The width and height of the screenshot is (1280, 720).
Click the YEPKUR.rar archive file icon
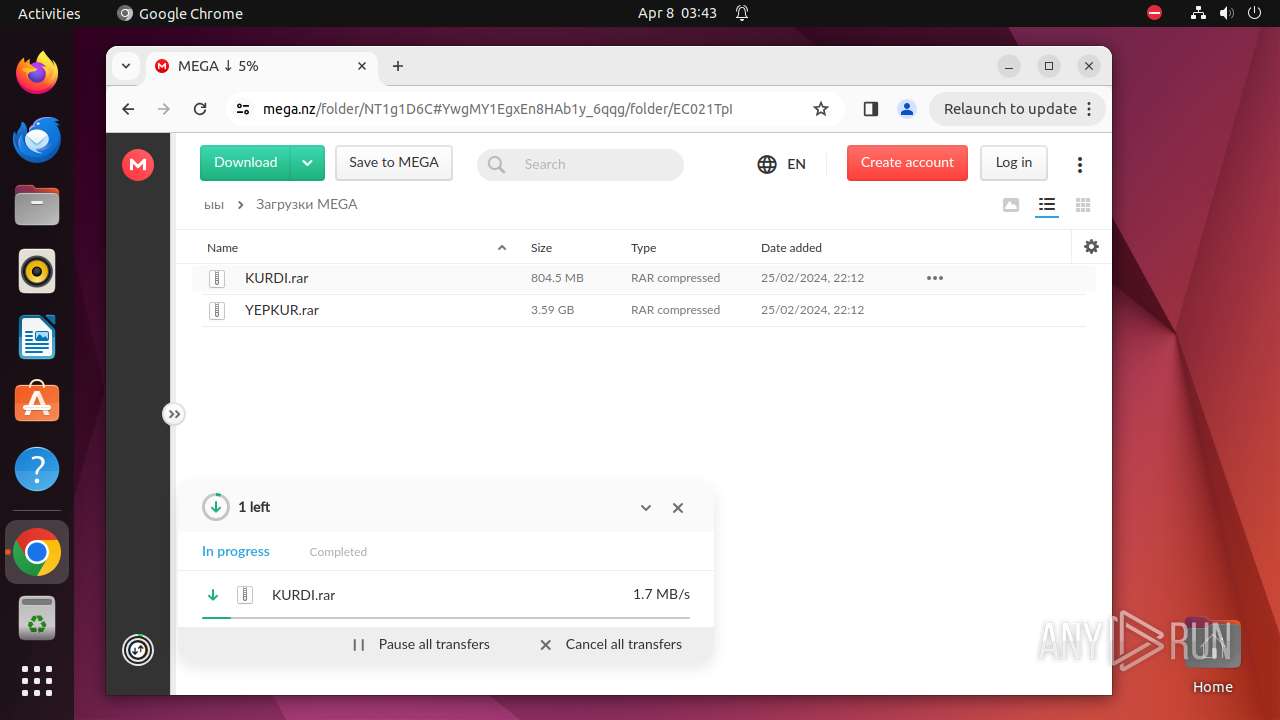pyautogui.click(x=217, y=311)
